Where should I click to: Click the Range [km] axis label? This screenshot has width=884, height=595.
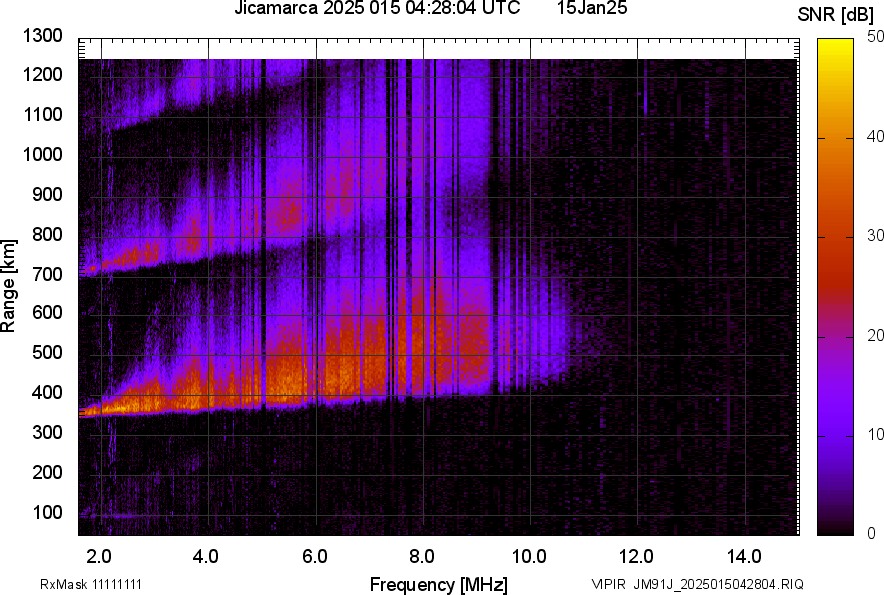click(9, 286)
